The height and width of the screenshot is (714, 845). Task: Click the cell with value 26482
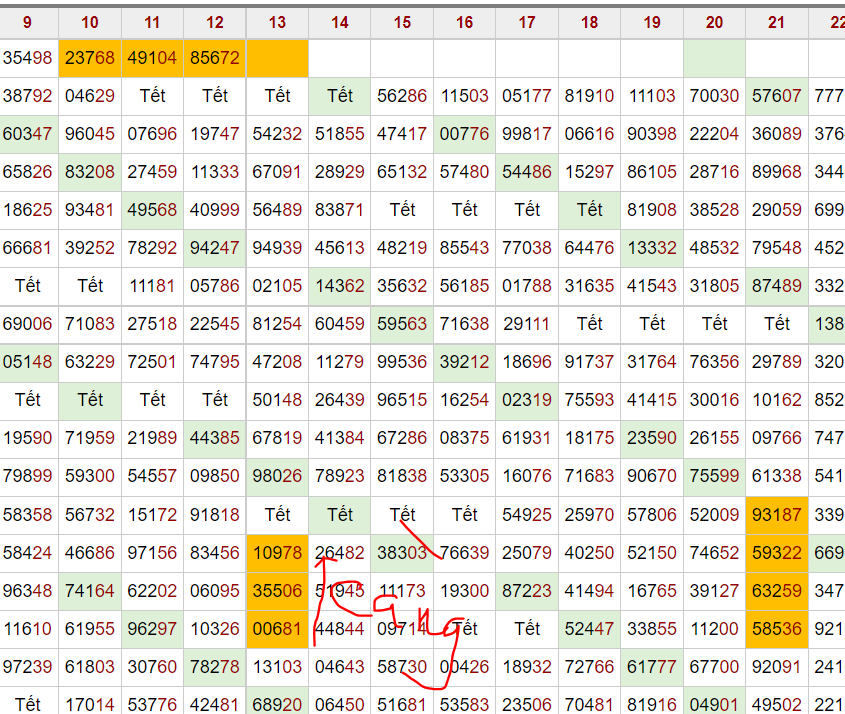340,552
